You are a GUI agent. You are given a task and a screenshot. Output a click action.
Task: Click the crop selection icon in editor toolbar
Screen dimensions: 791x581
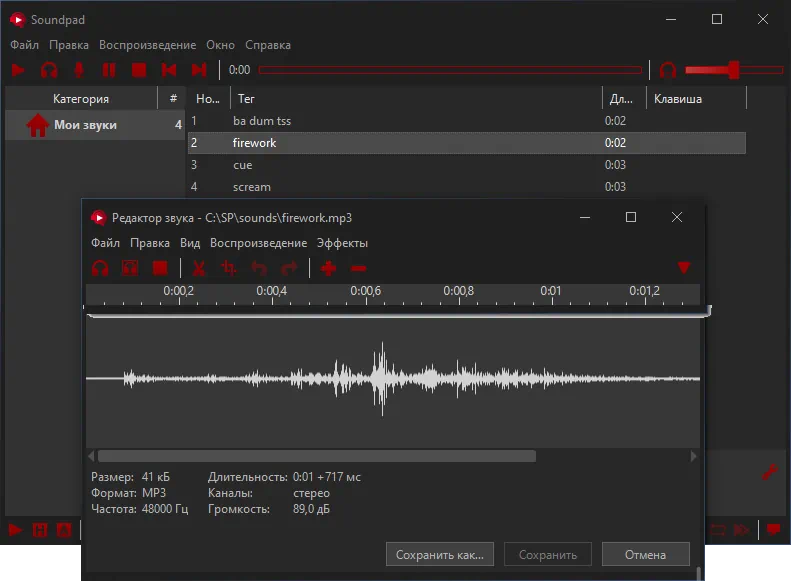pyautogui.click(x=229, y=268)
